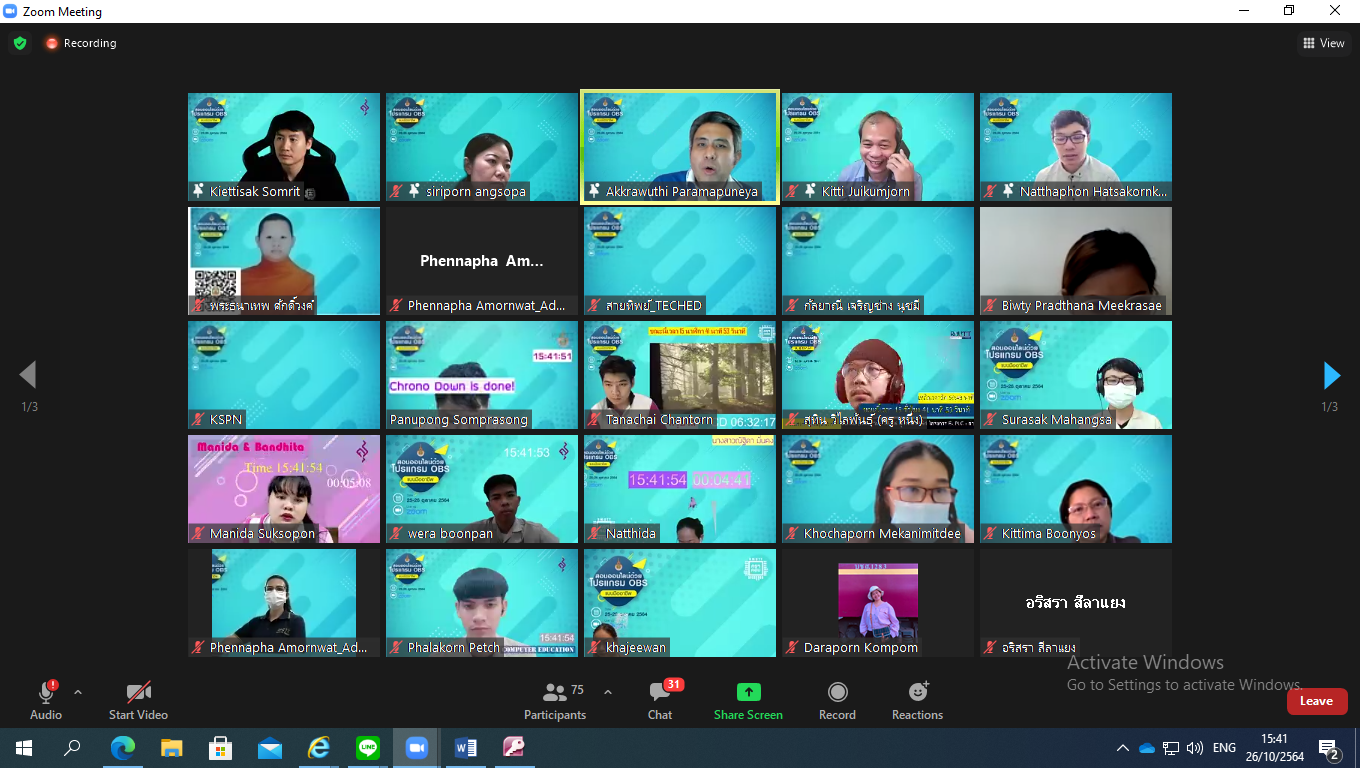Viewport: 1360px width, 768px height.
Task: Switch ENG input language indicator
Action: coord(1224,748)
